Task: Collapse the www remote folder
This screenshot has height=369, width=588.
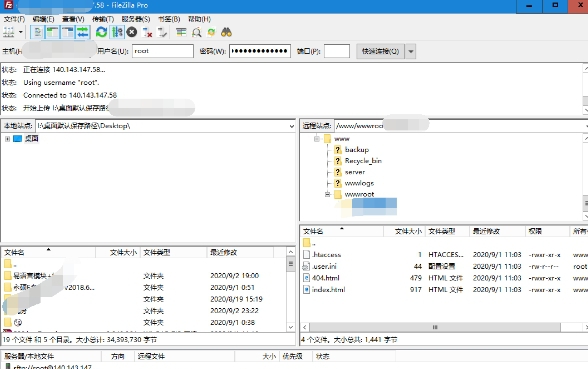Action: coord(316,139)
